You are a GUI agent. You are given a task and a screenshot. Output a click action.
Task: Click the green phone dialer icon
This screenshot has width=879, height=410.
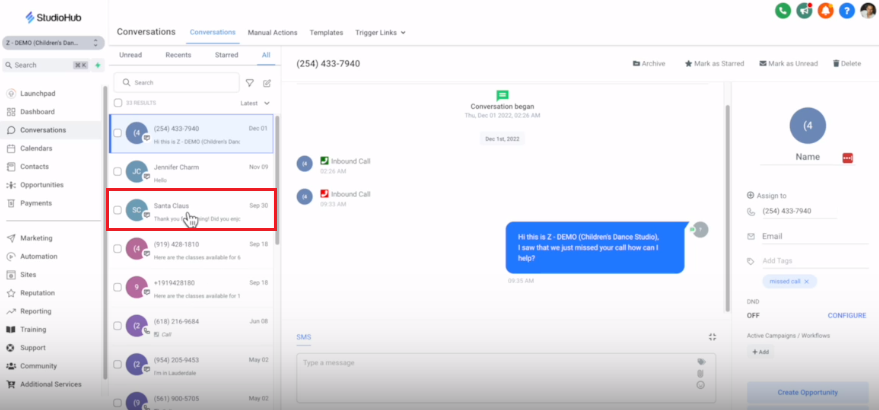tap(783, 11)
